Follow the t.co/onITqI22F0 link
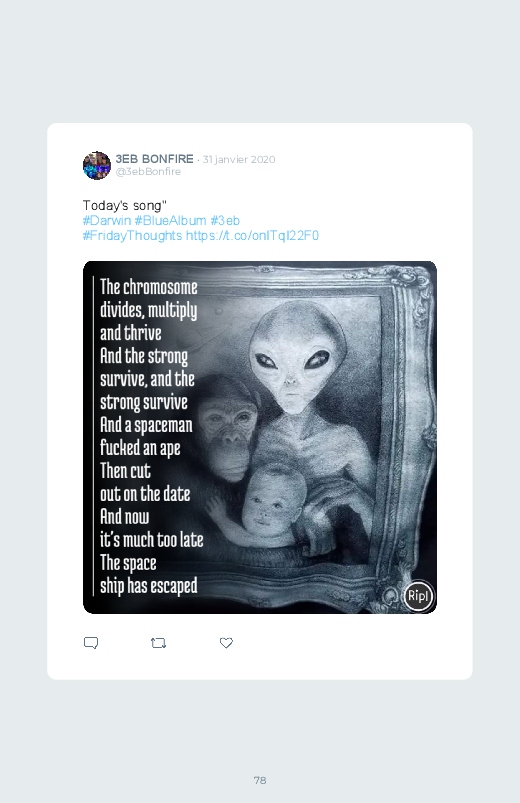 coord(252,236)
